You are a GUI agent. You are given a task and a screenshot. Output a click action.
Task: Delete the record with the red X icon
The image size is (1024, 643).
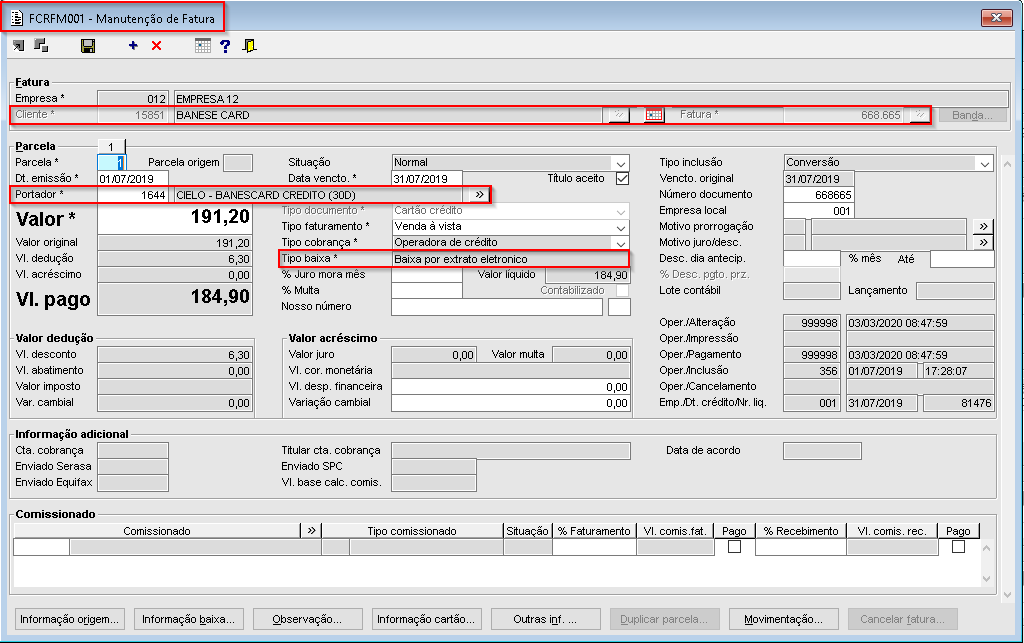[x=157, y=46]
